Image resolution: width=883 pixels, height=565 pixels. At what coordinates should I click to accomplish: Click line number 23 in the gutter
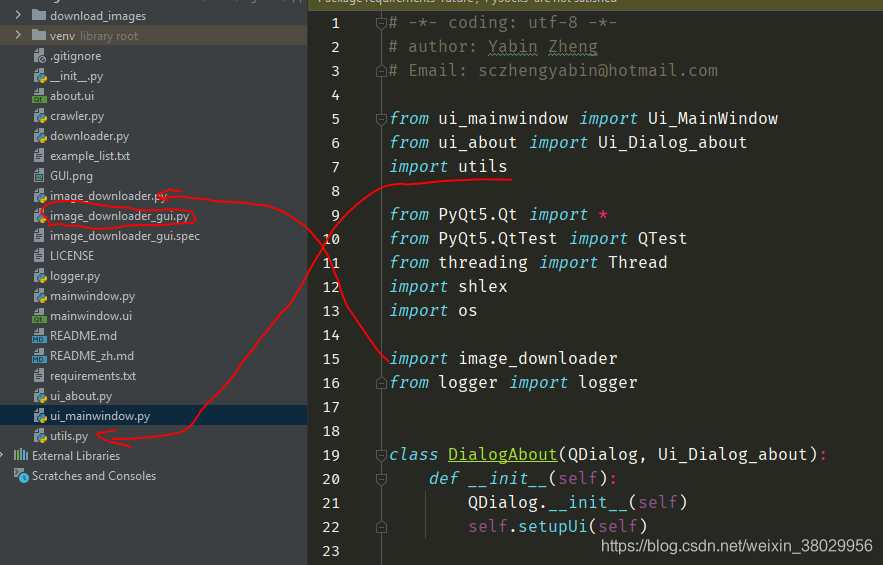[x=331, y=551]
